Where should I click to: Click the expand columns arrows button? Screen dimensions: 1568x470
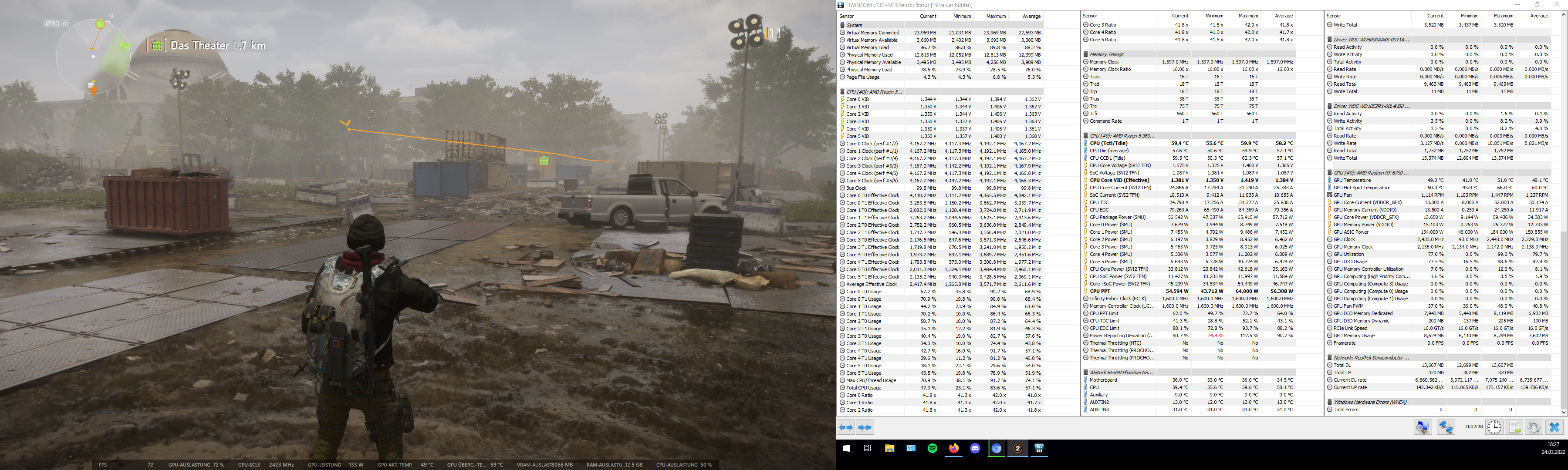coord(846,427)
